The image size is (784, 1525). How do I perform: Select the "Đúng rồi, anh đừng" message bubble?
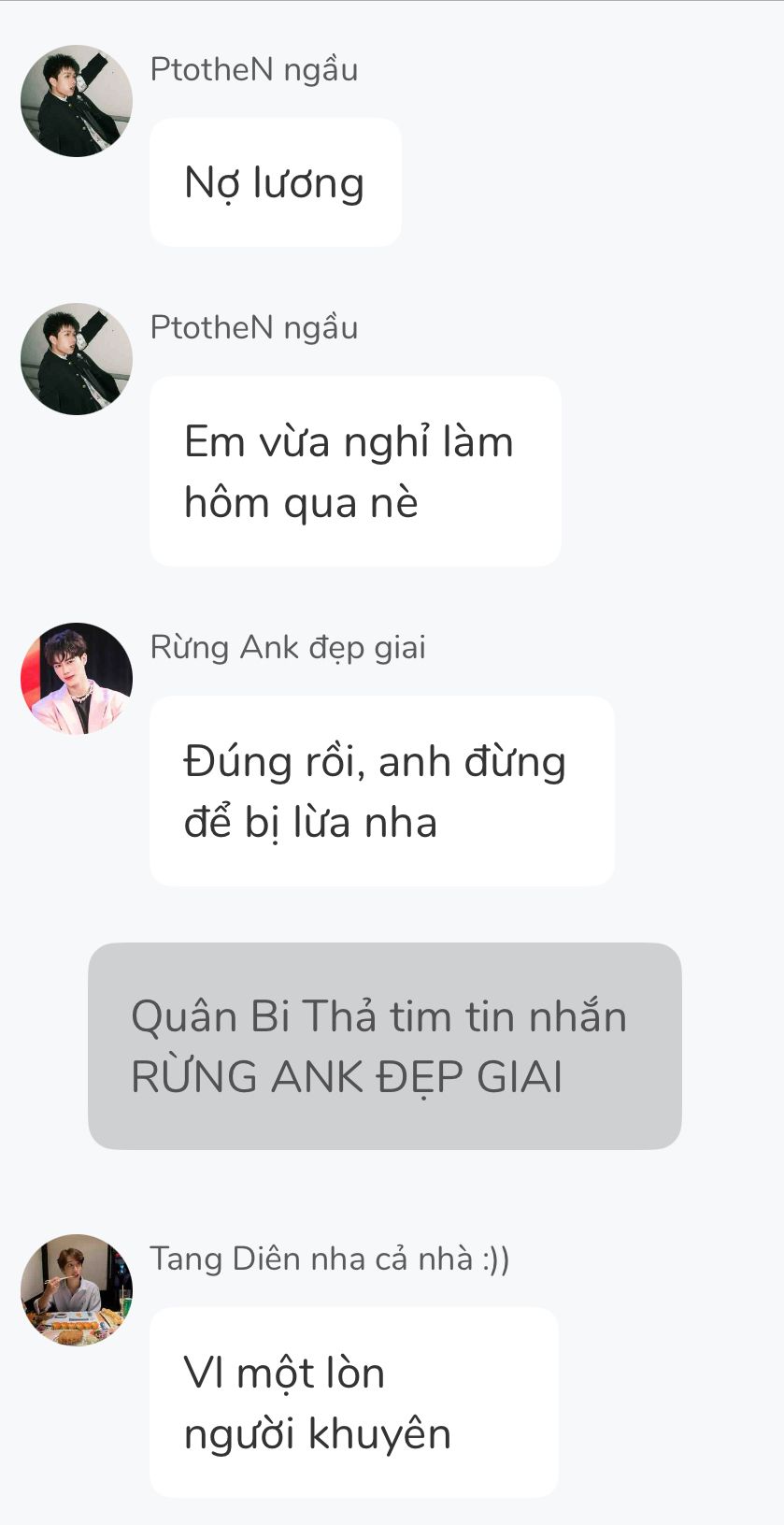click(382, 791)
